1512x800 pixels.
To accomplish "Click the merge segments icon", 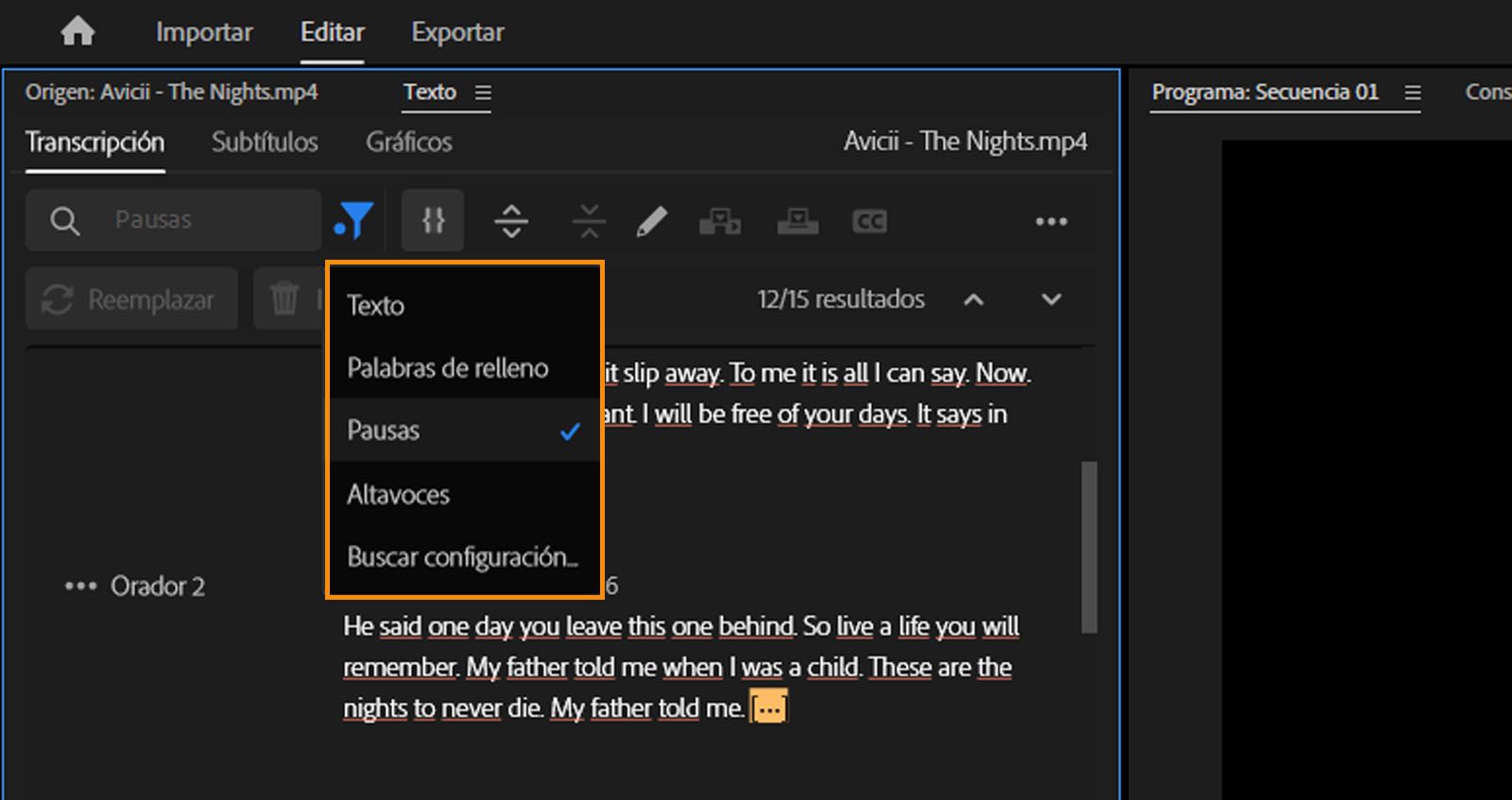I will pos(590,221).
